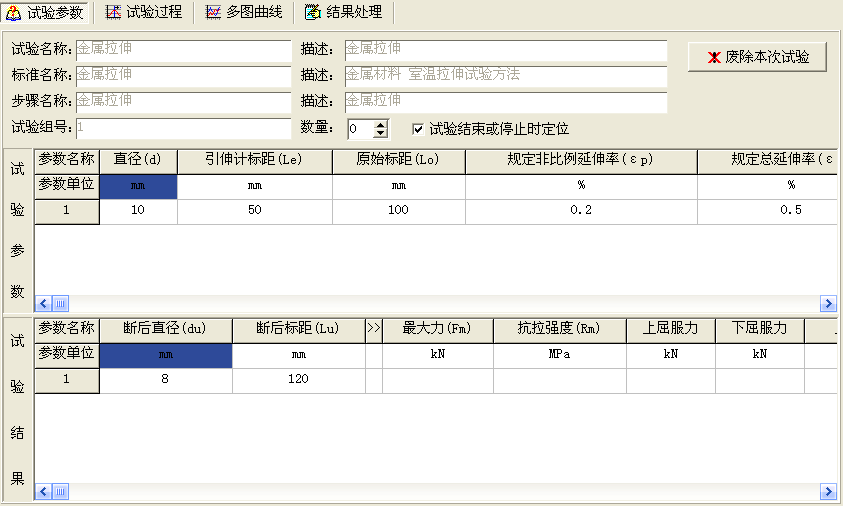Click red X icon on 废除本次试验
This screenshot has height=506, width=843.
point(714,58)
